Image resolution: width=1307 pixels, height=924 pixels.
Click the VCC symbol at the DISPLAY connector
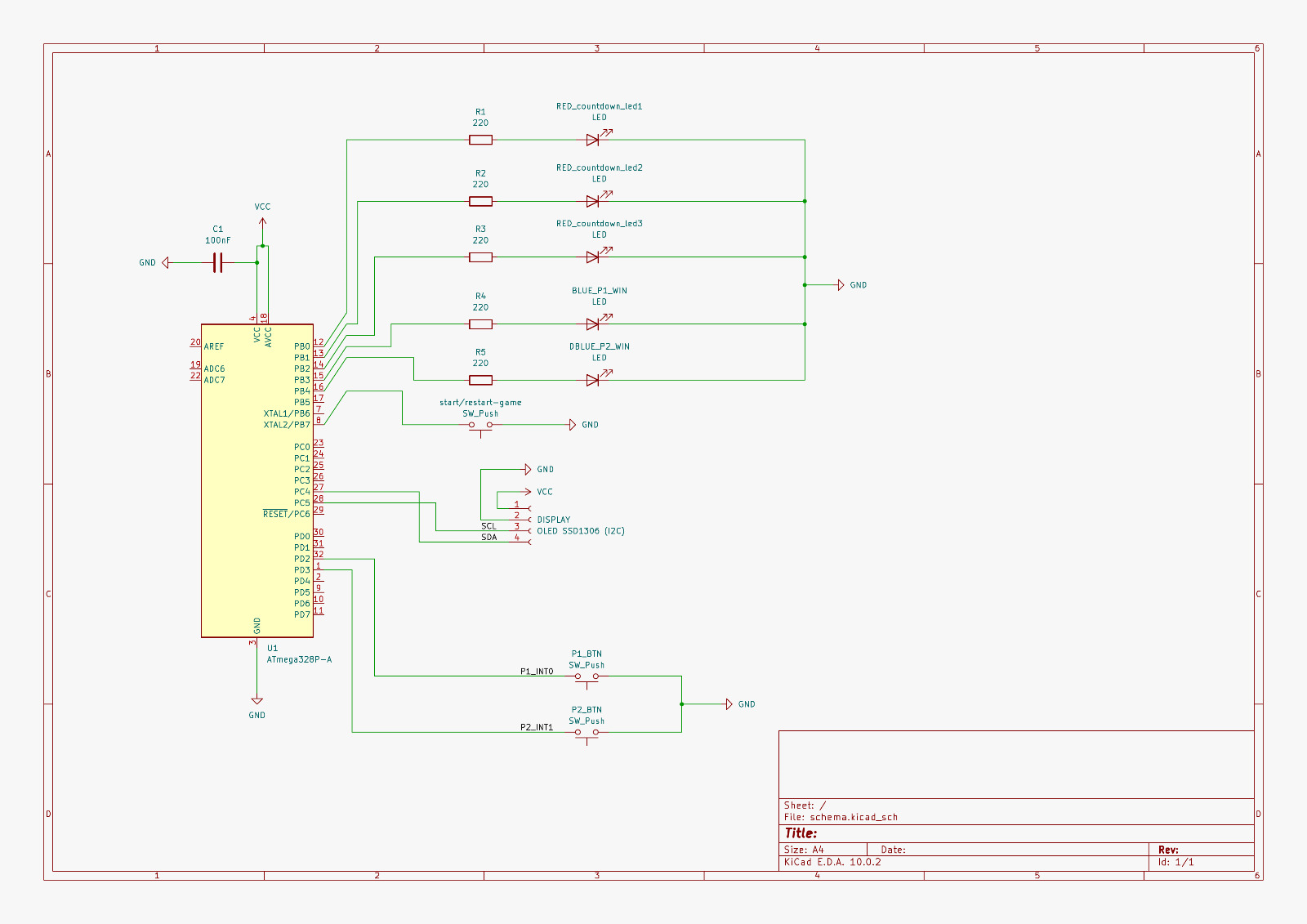[527, 492]
